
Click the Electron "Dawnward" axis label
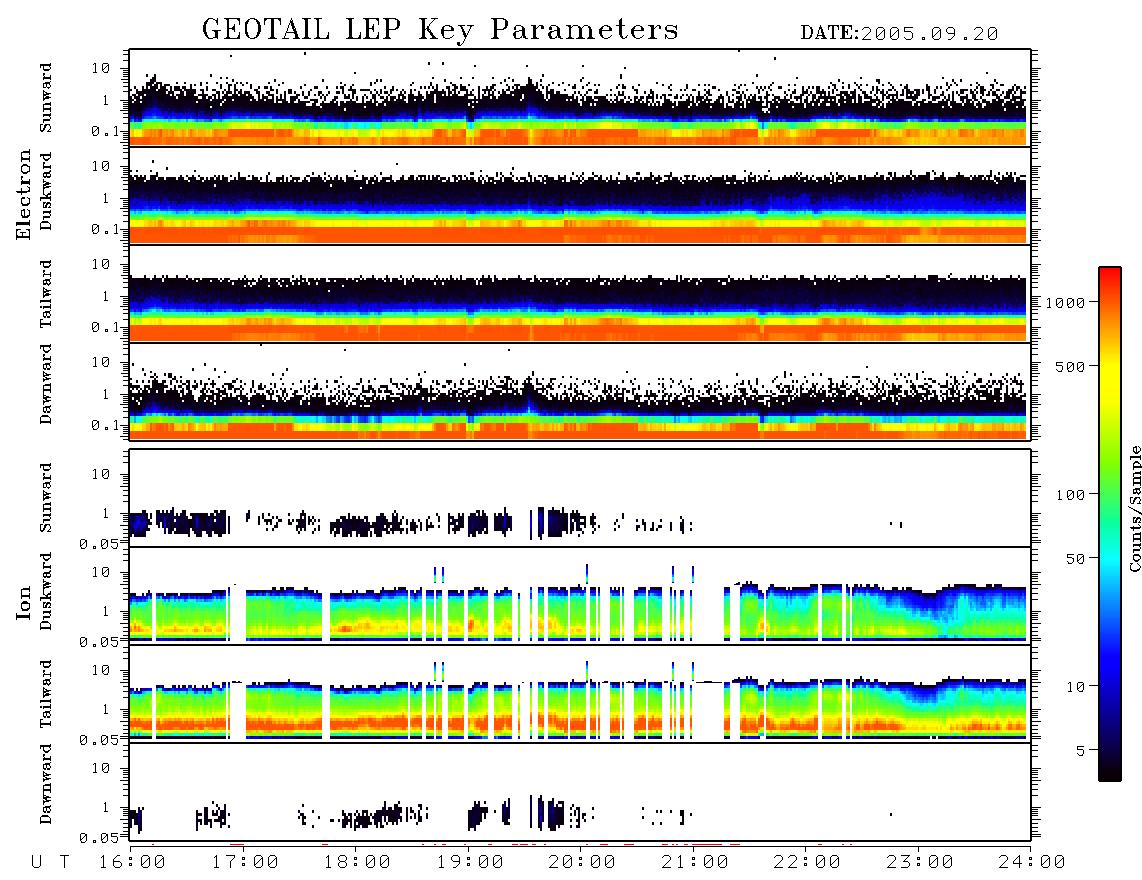coord(46,384)
